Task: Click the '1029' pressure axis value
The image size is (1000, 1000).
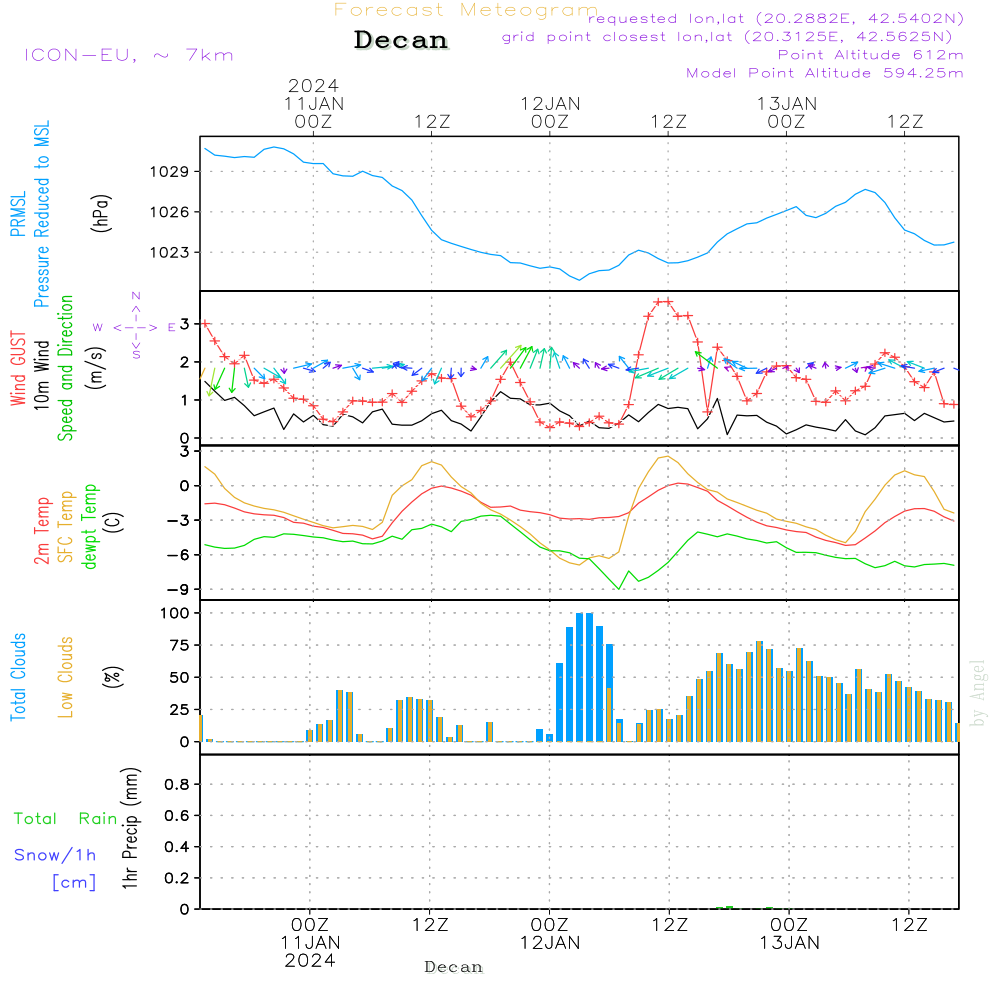Action: [x=170, y=172]
